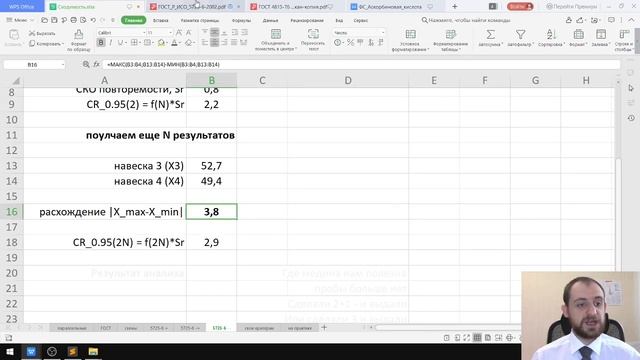Viewport: 640px width, 360px height.
Task: Click cell with value 52,7
Action: tap(211, 166)
